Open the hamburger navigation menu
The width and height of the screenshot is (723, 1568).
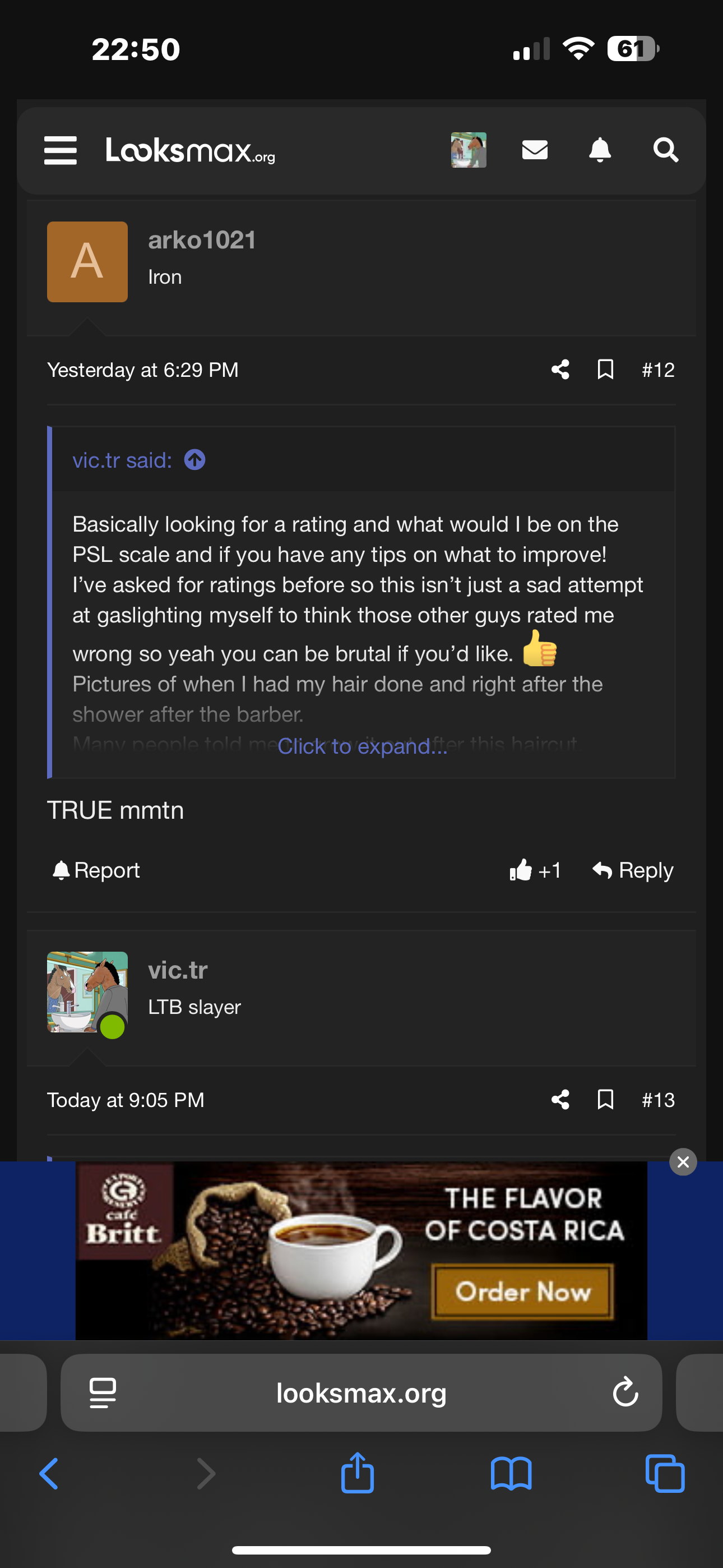coord(61,150)
